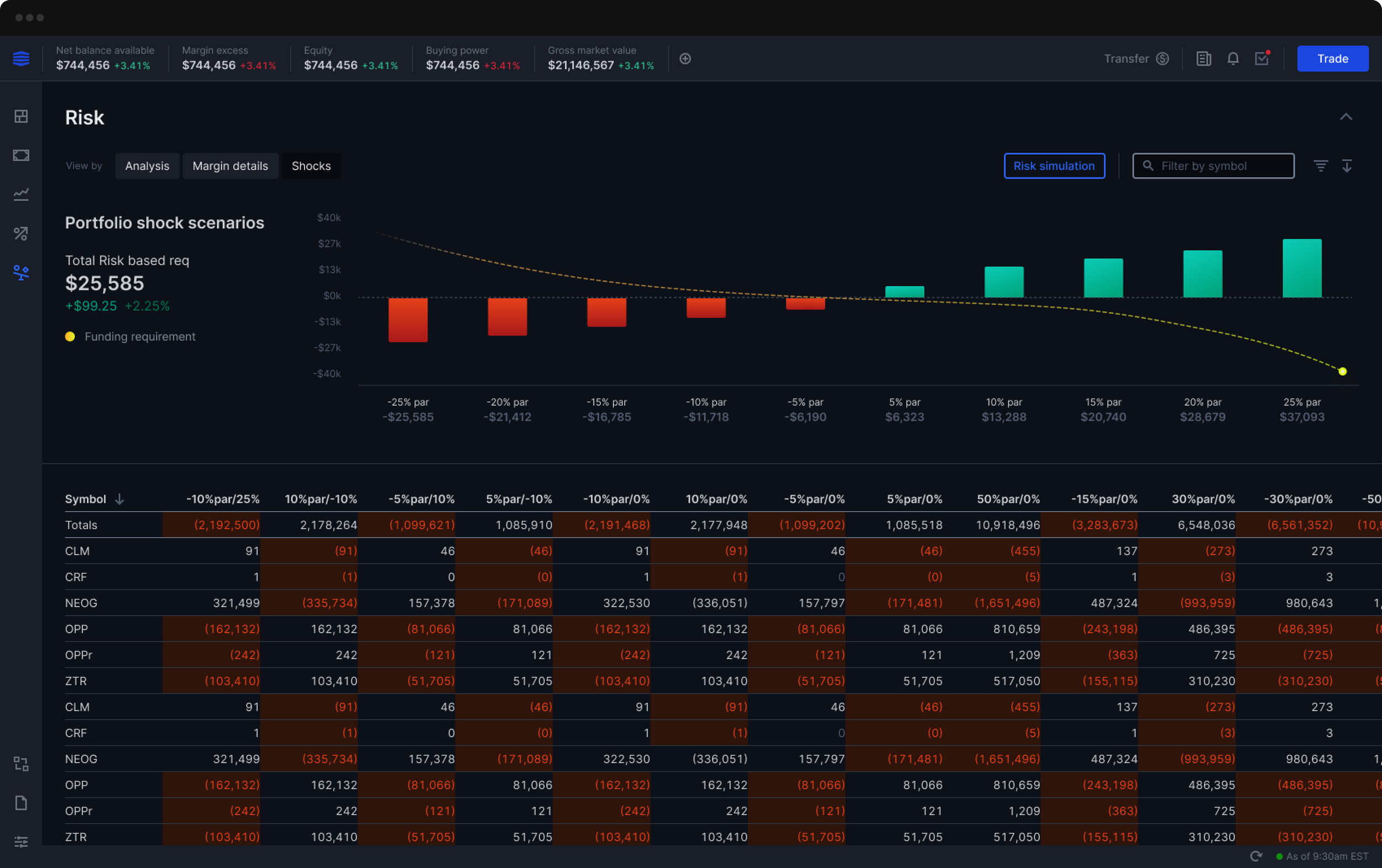Click the download arrow icon
Image resolution: width=1382 pixels, height=868 pixels.
(1347, 166)
